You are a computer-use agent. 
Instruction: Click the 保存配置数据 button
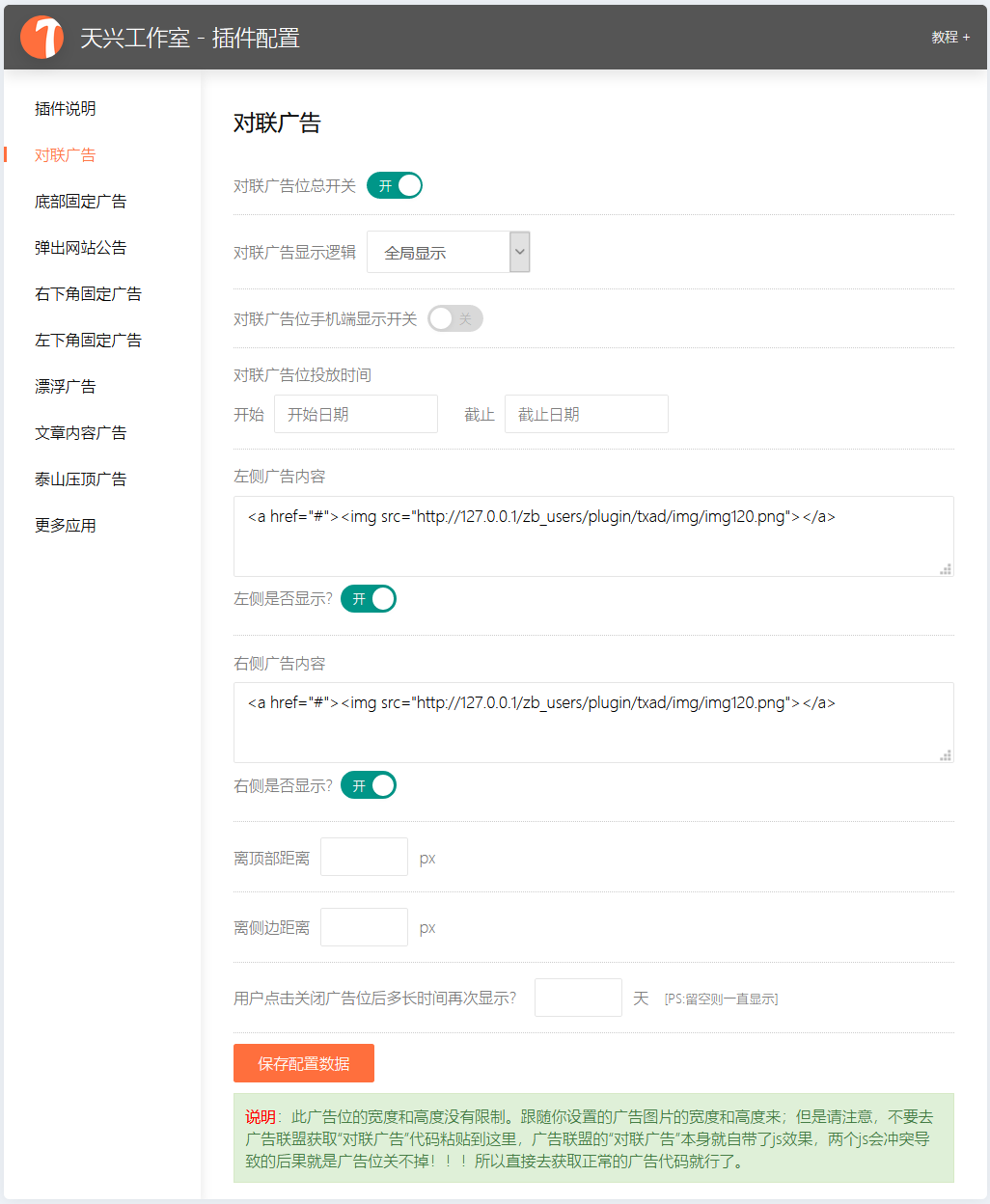(x=304, y=1063)
